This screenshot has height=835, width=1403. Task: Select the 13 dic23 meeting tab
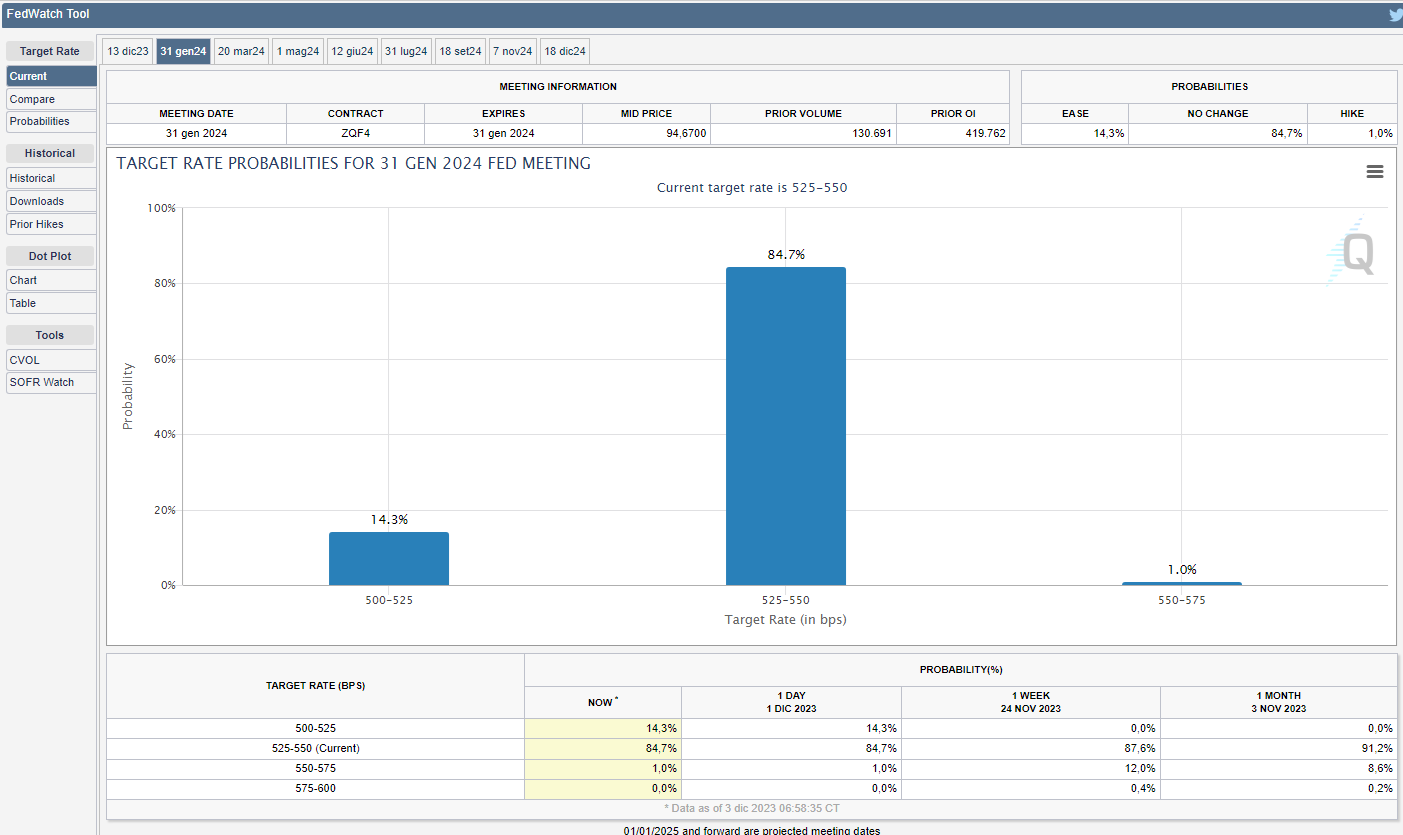[128, 51]
